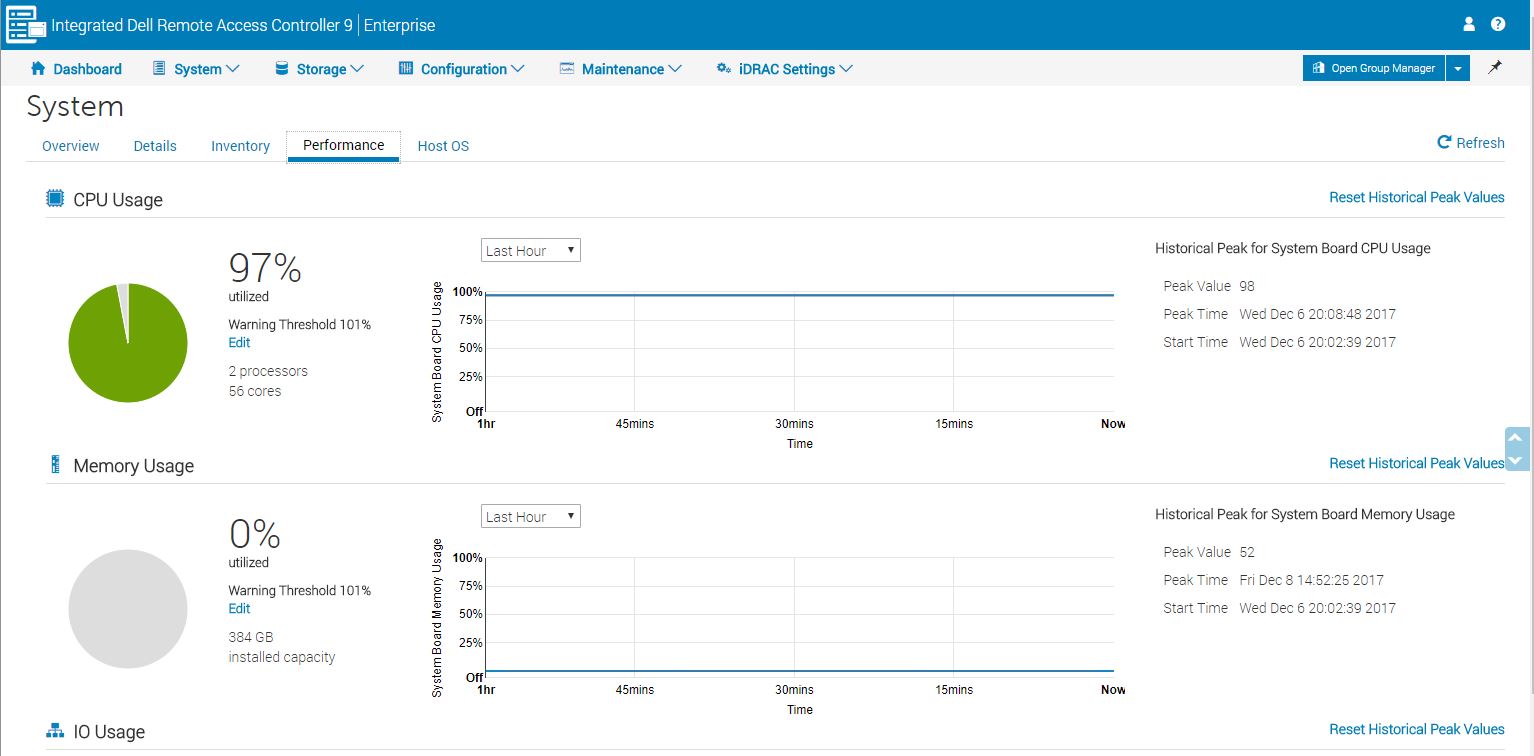Click the pin icon beside Group Manager
Screen dimensions: 1534x756
(1495, 68)
